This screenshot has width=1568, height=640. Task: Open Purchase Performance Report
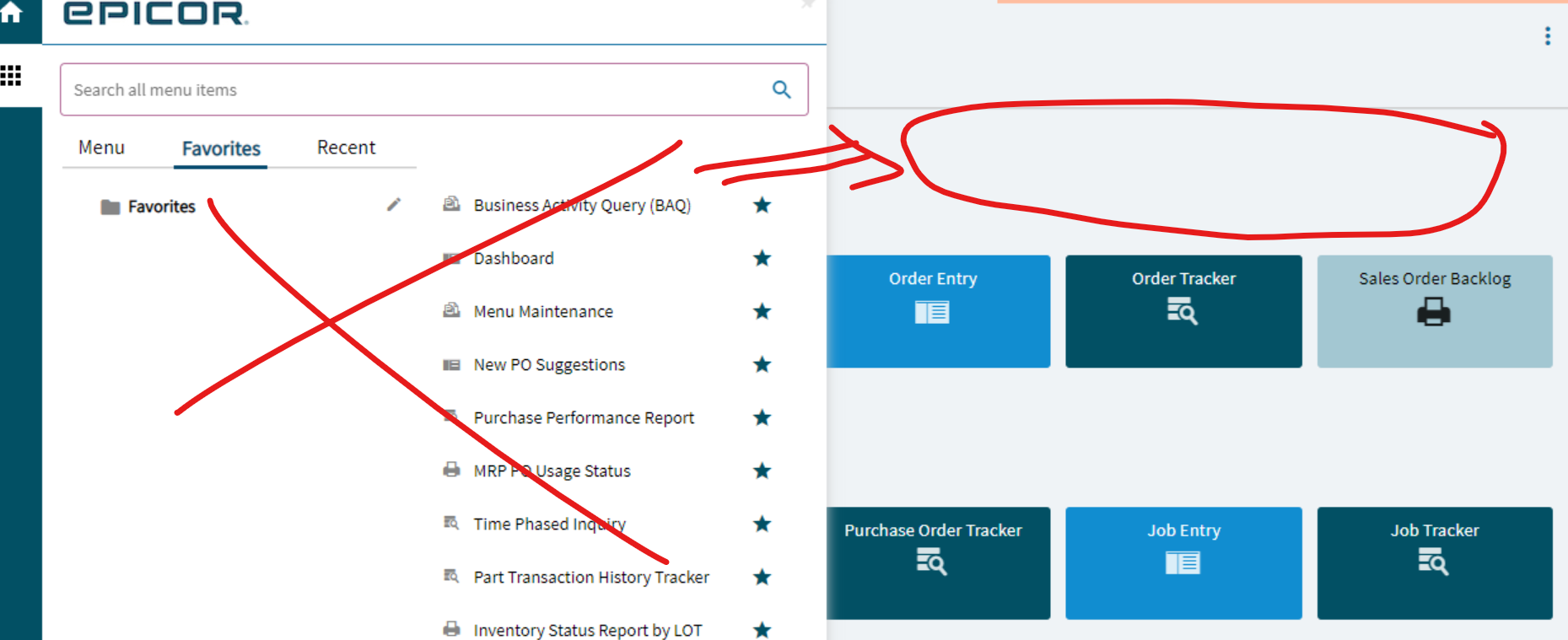(584, 417)
